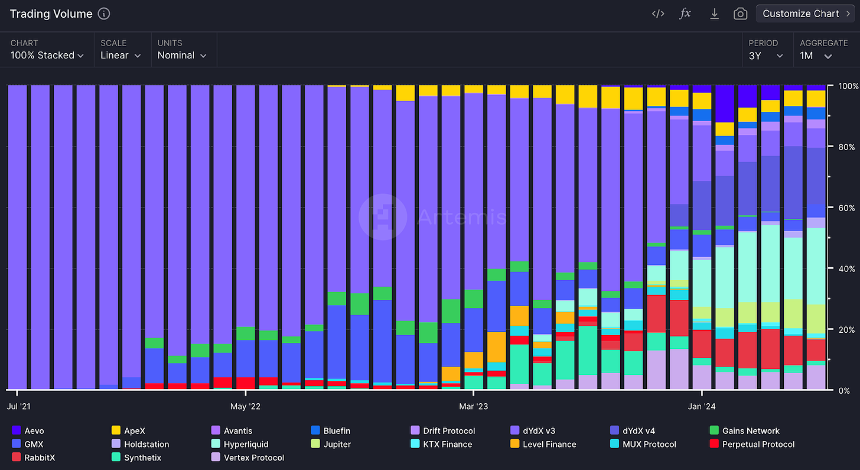The width and height of the screenshot is (860, 470).
Task: Open the Nominal units dropdown
Action: coord(182,55)
